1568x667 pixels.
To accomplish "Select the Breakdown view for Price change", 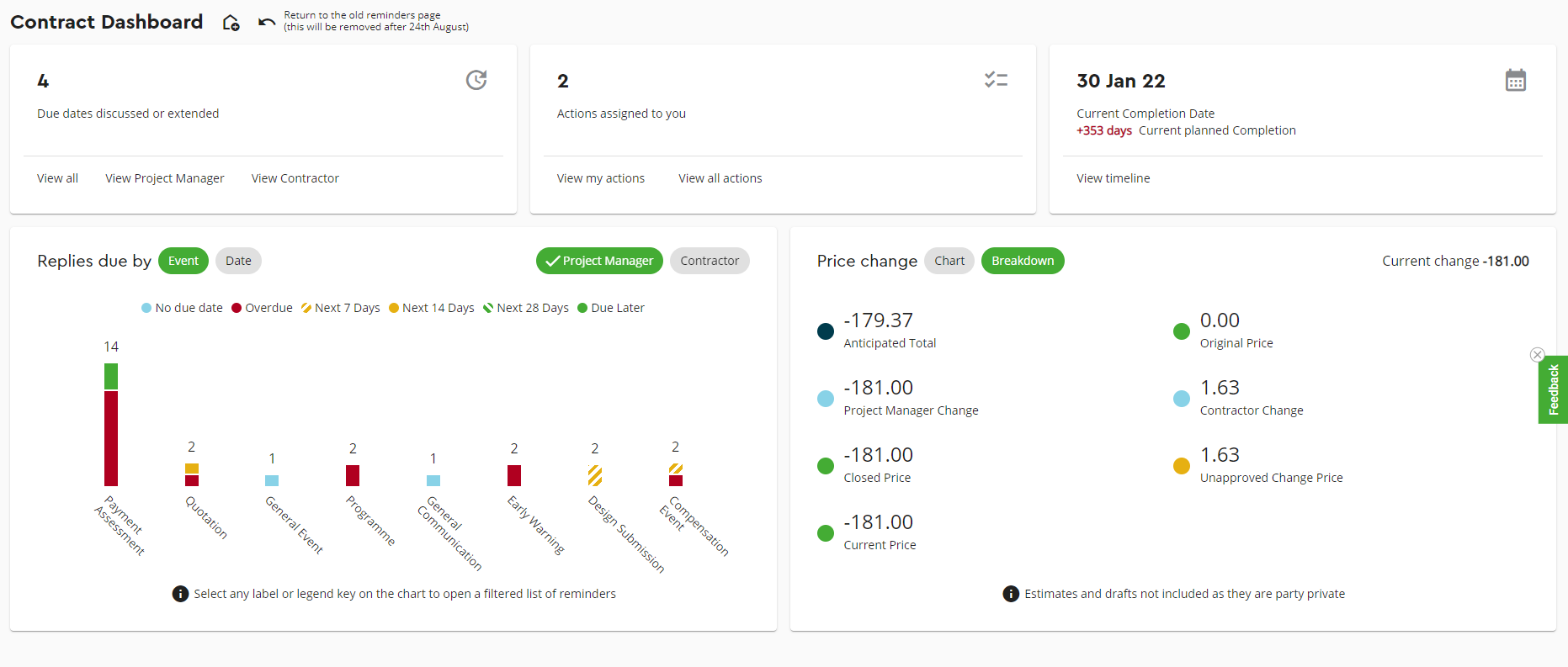I will coord(1022,261).
